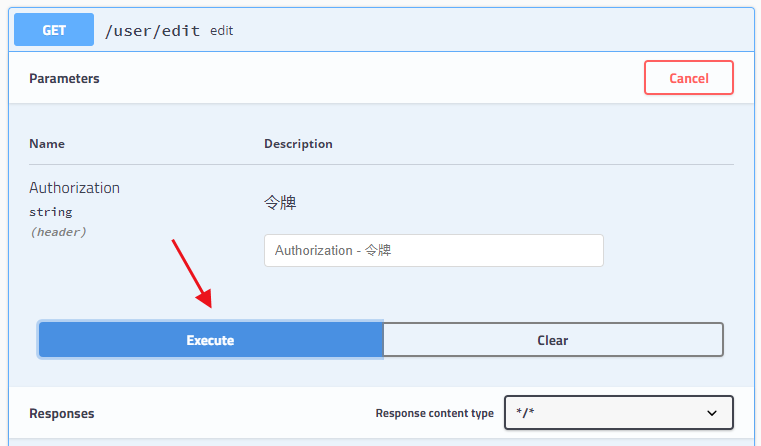Click the blue GET method badge
The height and width of the screenshot is (446, 761).
(54, 30)
